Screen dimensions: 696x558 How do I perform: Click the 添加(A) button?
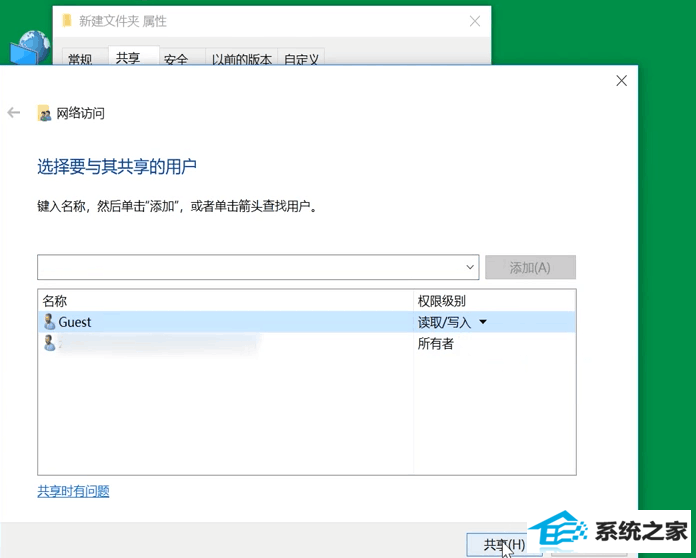click(530, 267)
